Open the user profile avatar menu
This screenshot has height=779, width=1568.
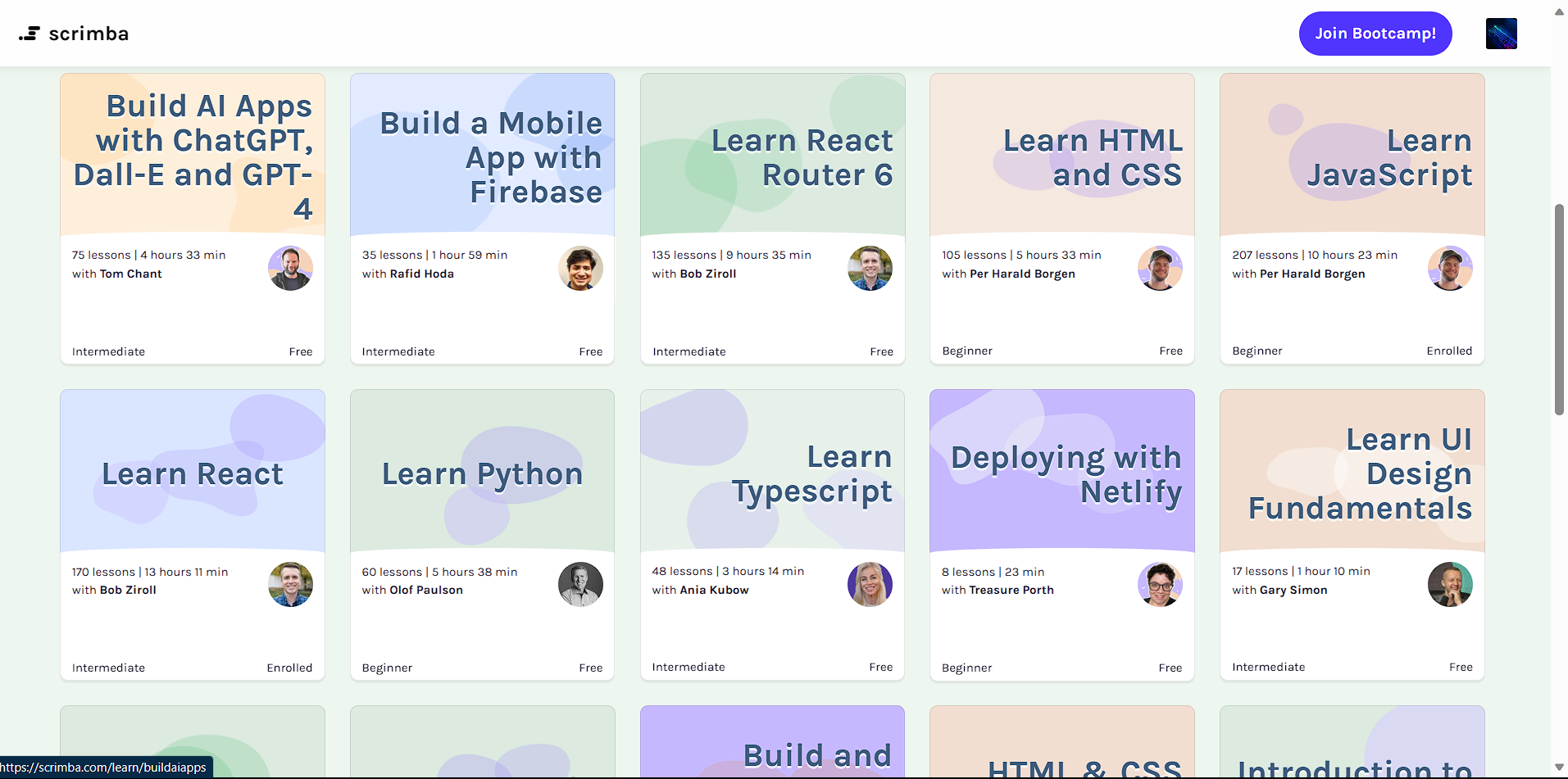tap(1501, 34)
